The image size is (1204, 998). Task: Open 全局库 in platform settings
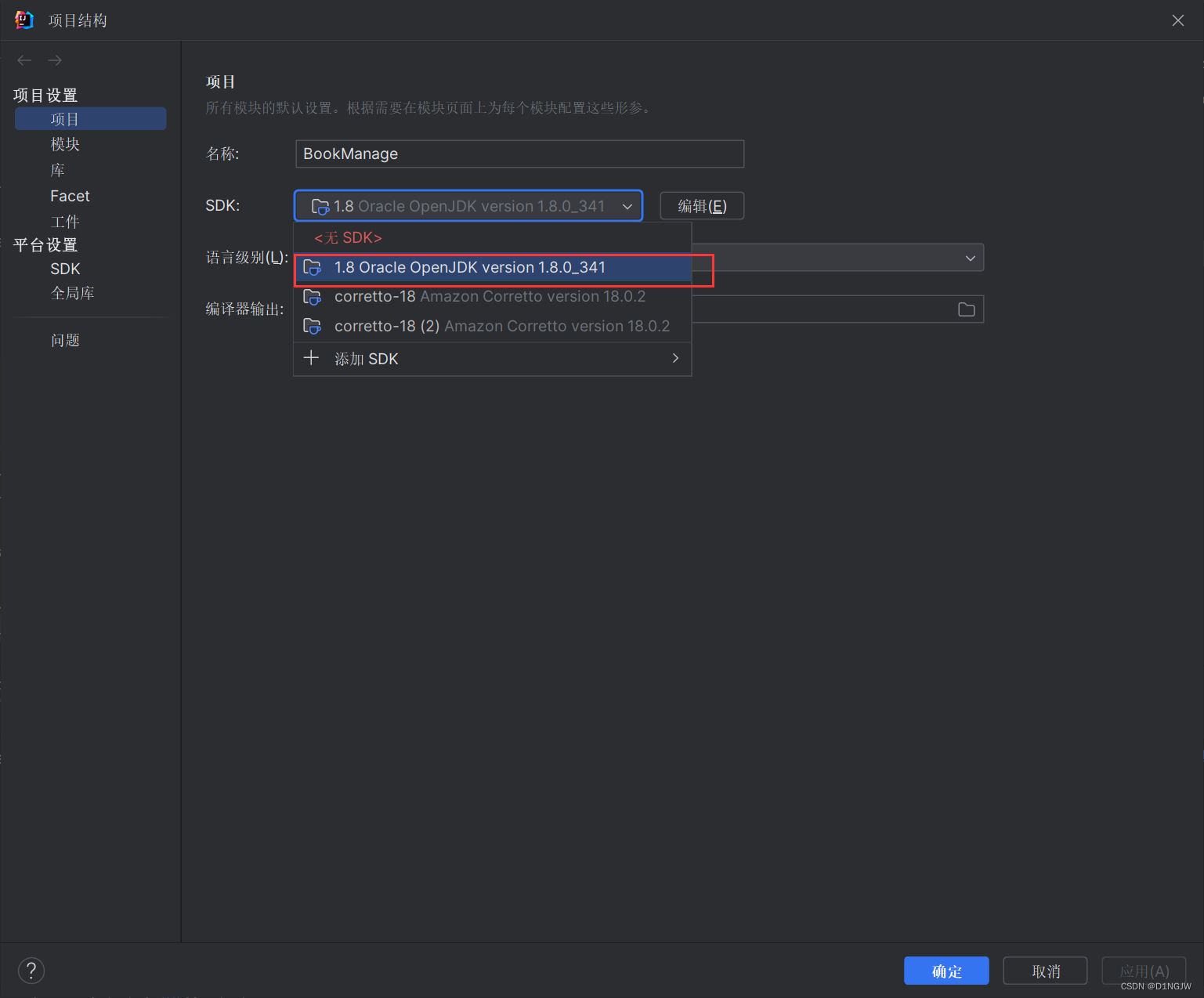click(72, 293)
